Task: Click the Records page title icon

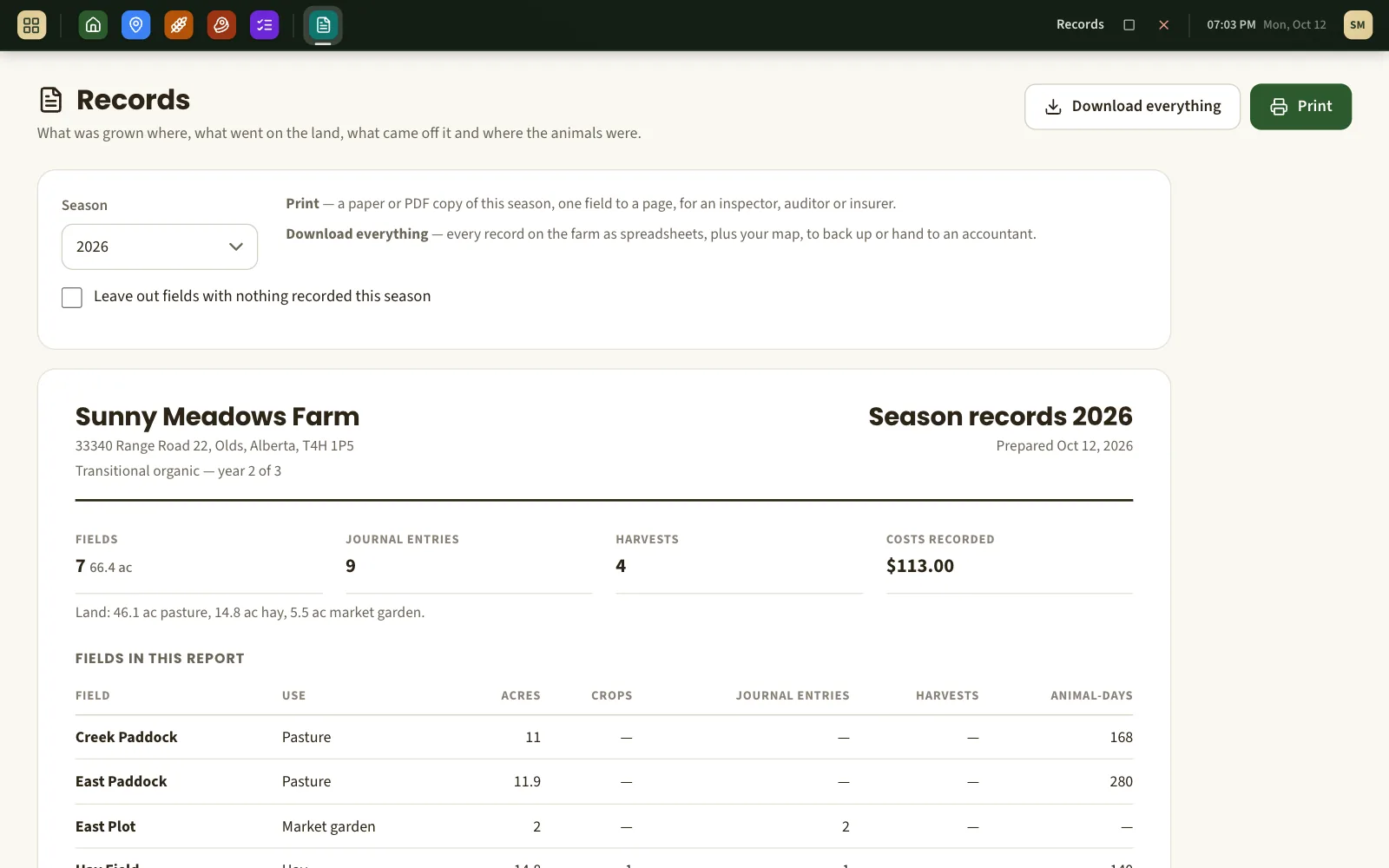Action: (x=51, y=100)
